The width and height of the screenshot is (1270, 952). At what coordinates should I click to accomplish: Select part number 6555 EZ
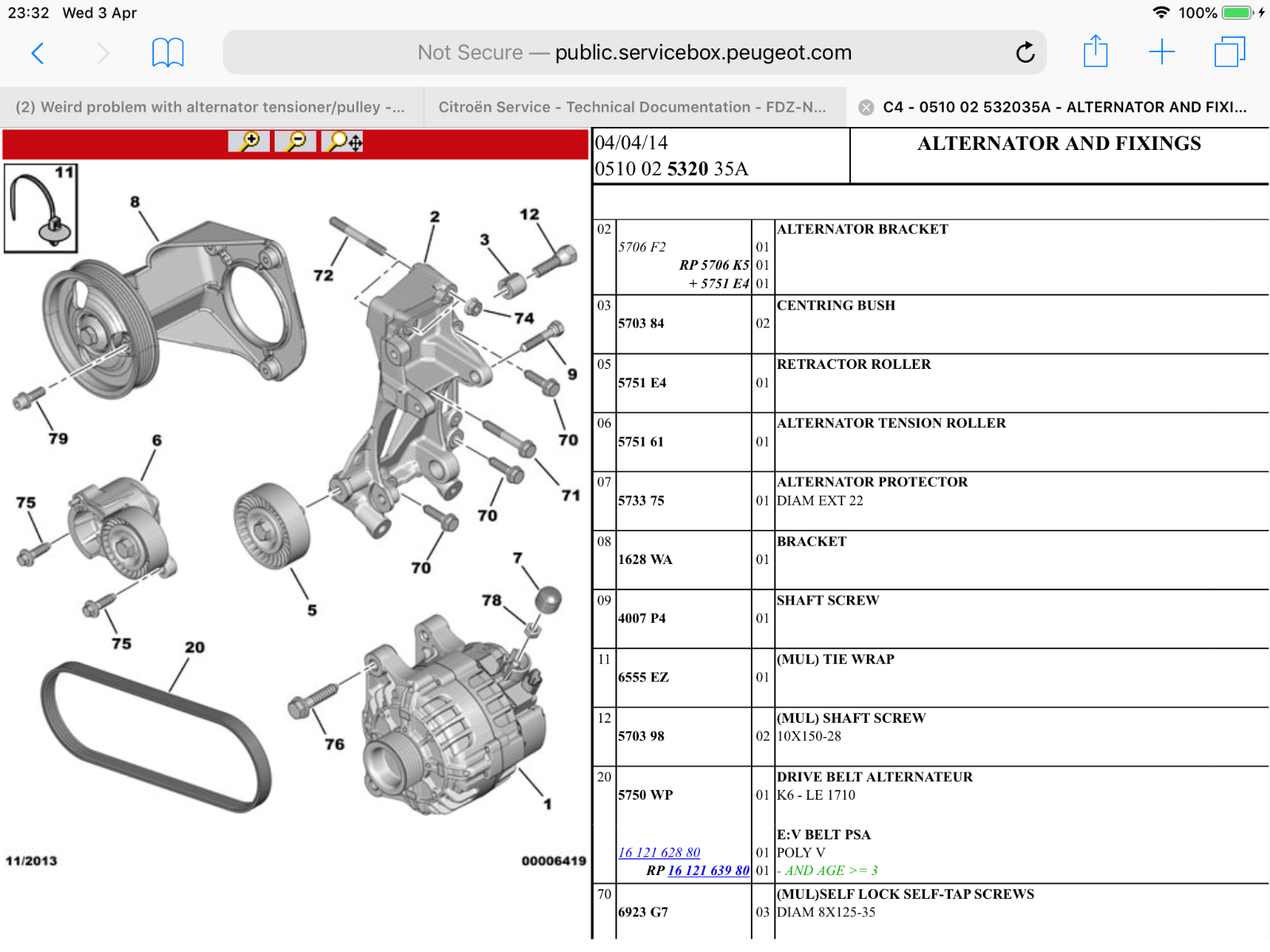point(644,678)
